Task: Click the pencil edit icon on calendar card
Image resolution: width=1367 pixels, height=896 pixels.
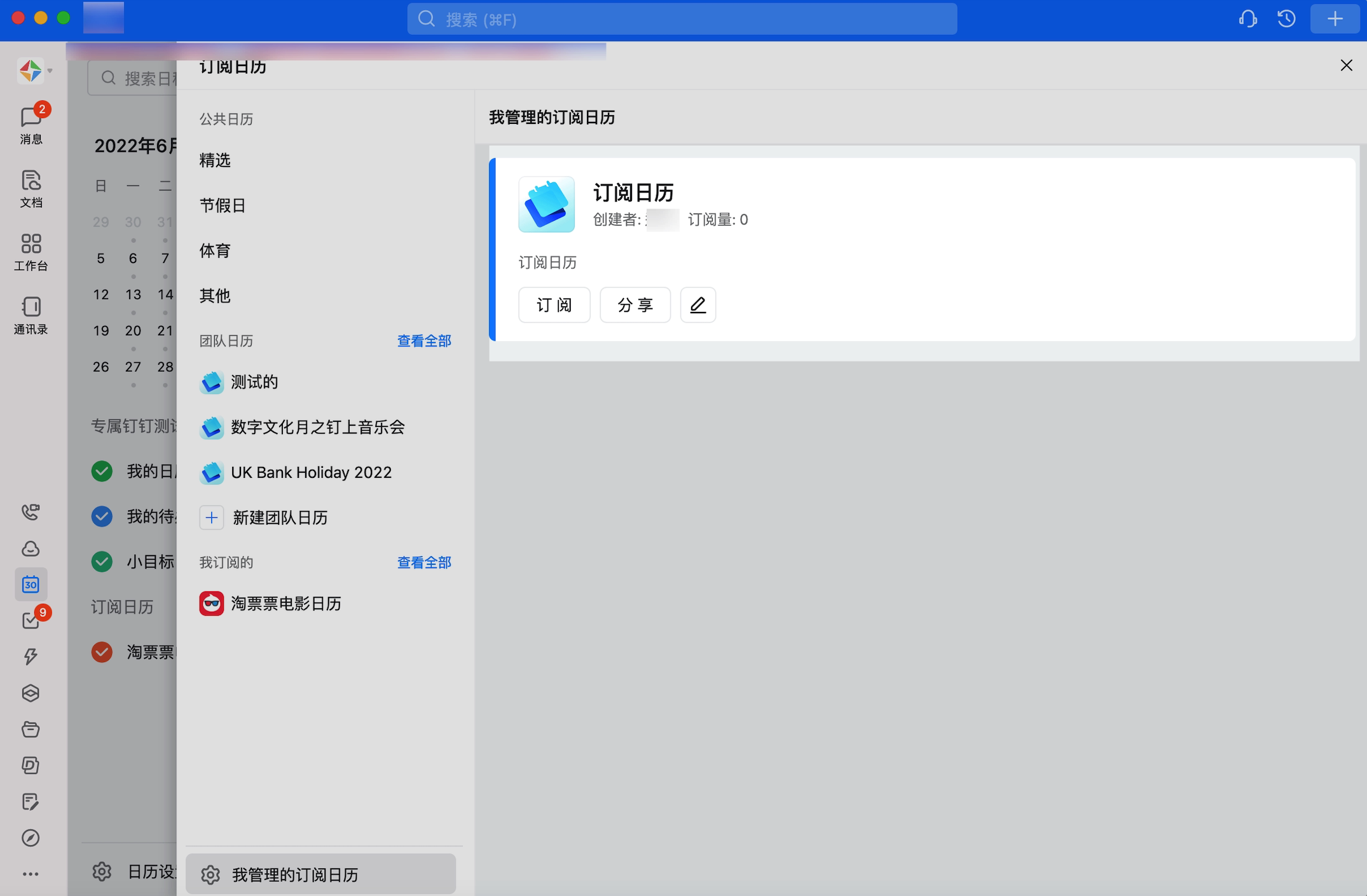Action: pyautogui.click(x=697, y=305)
